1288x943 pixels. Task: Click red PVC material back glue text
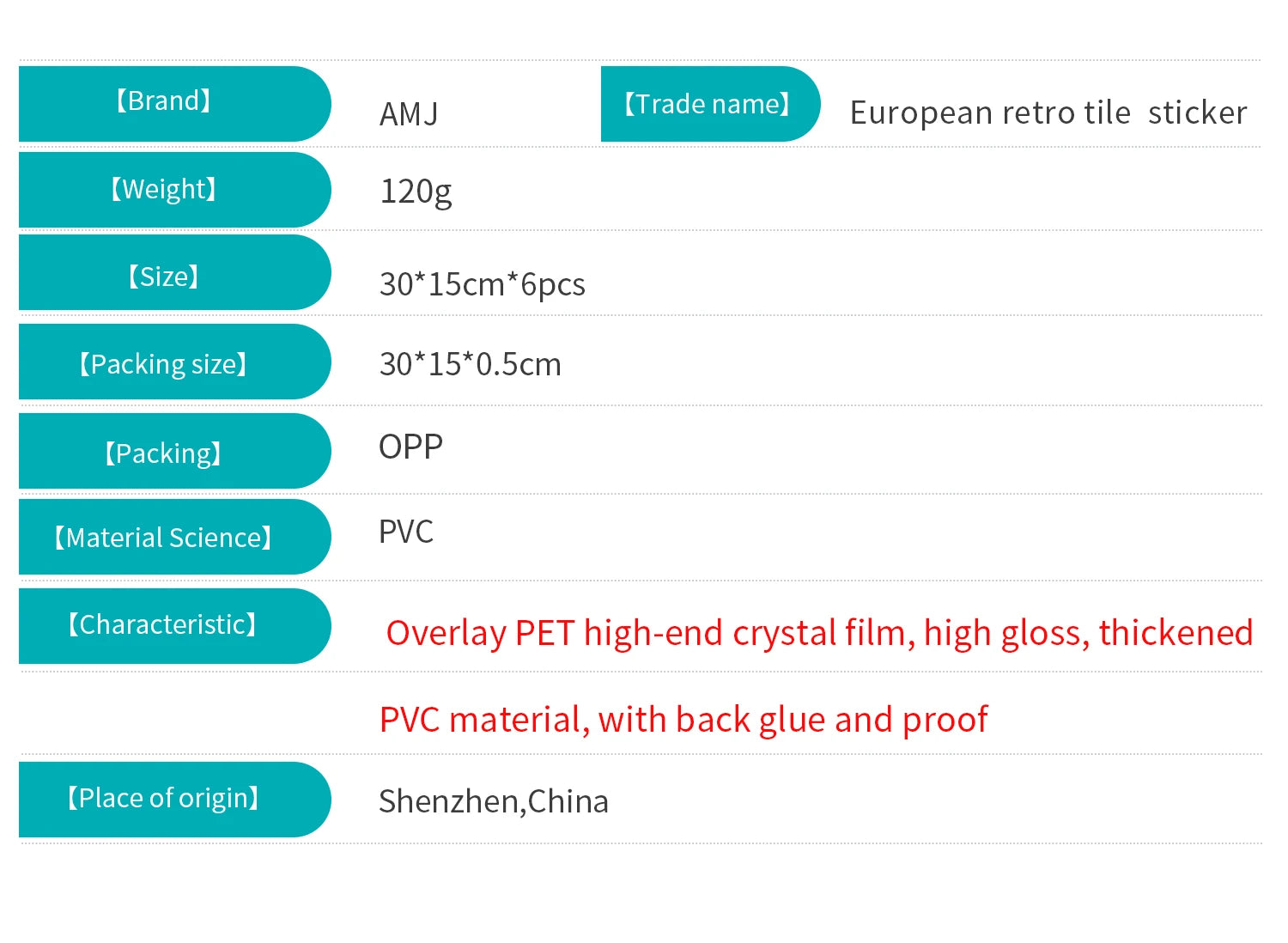point(683,720)
